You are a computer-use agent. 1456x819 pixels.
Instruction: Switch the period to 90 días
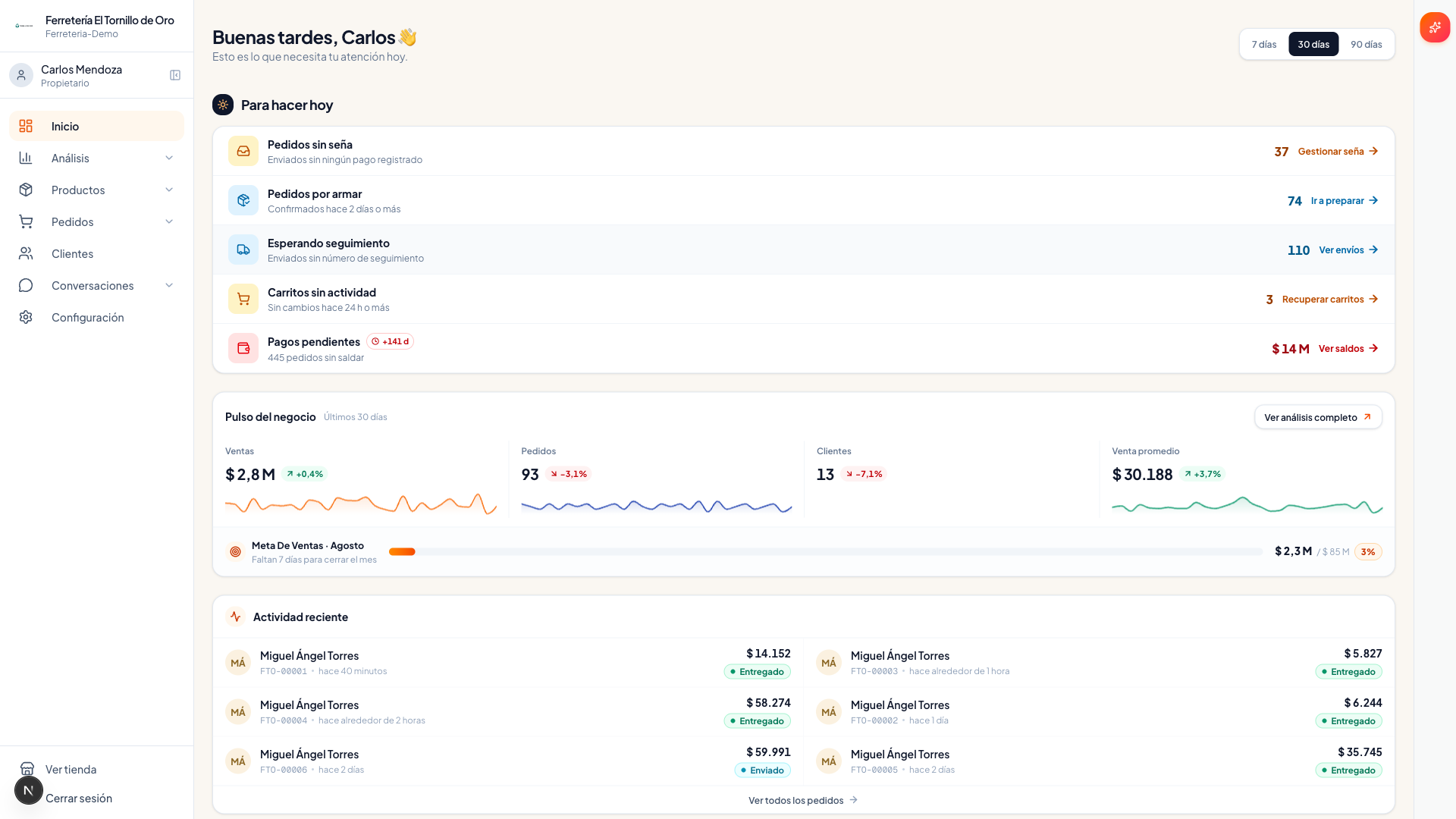point(1366,44)
